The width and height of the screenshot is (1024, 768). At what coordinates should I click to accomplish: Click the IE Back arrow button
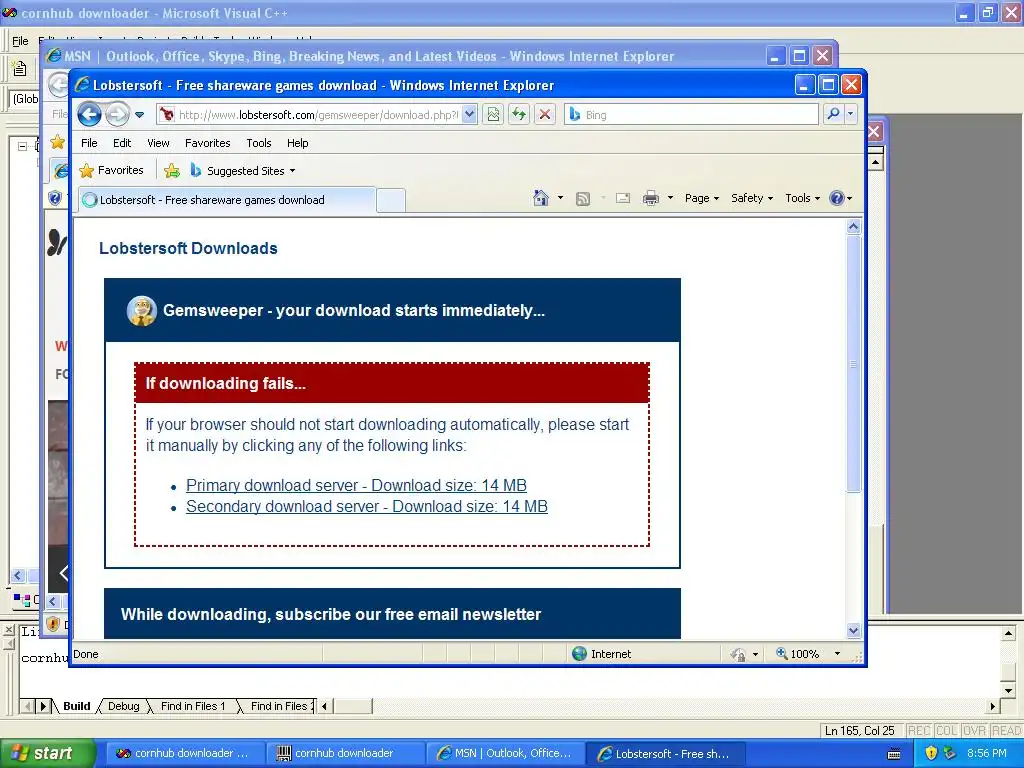pyautogui.click(x=89, y=115)
